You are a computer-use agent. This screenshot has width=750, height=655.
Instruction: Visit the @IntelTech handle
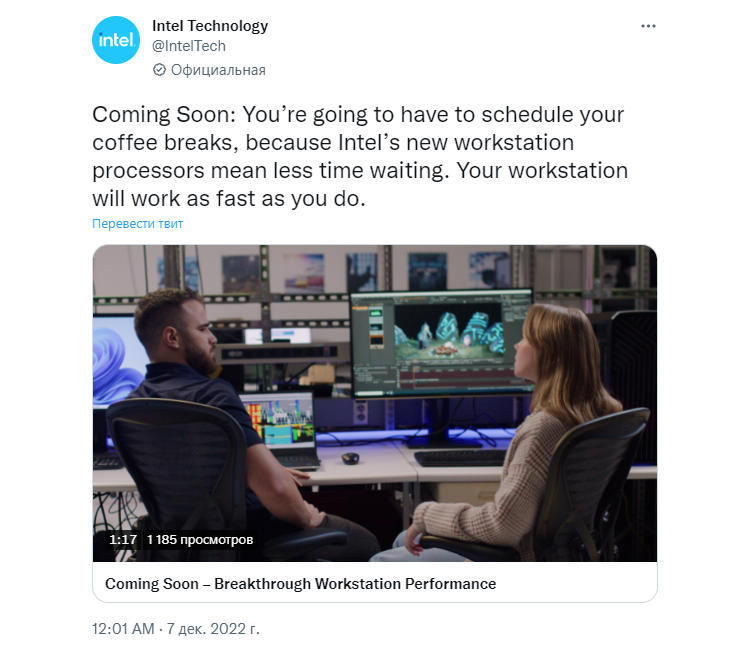189,46
